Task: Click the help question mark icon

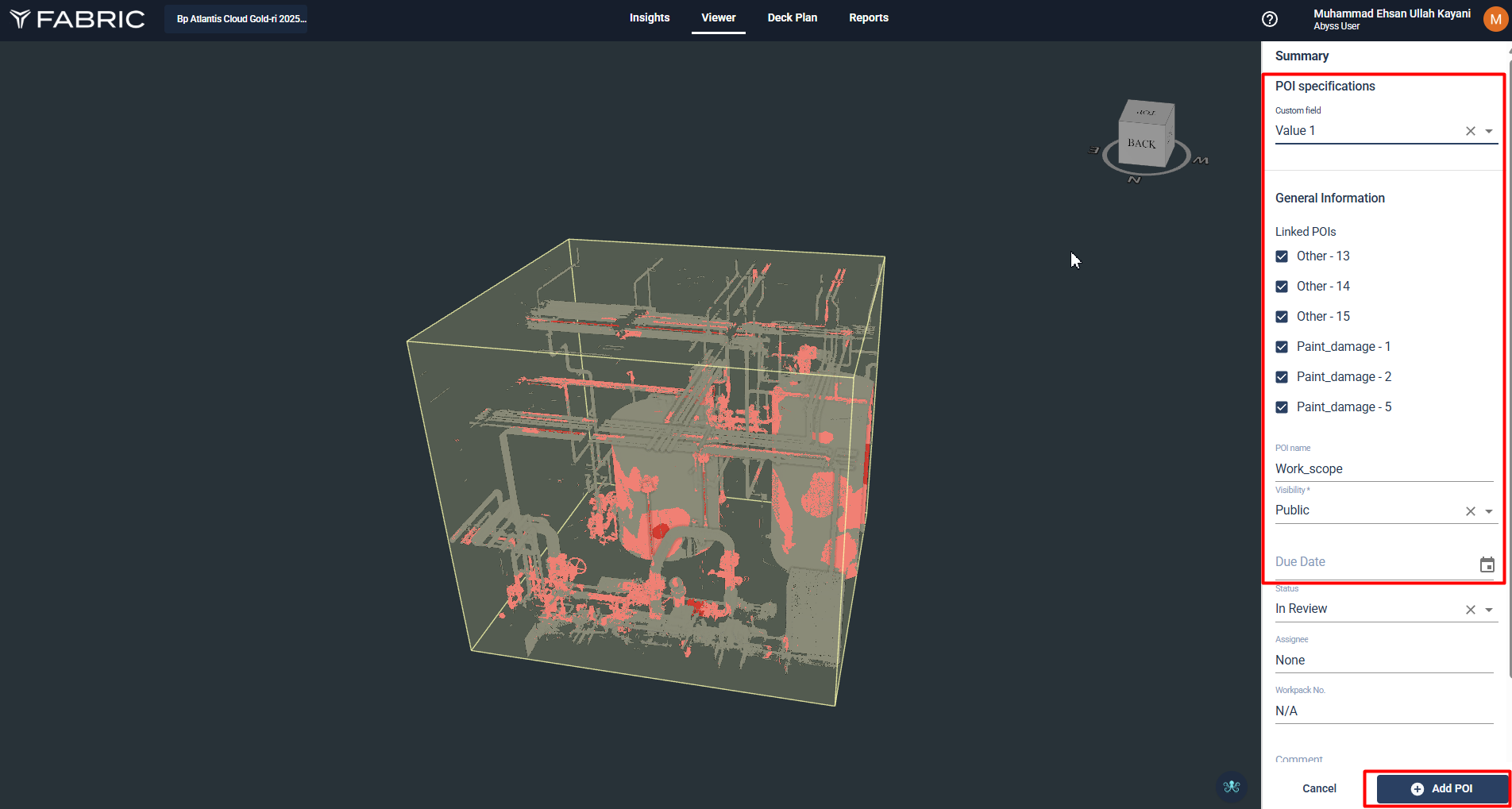Action: [1269, 19]
